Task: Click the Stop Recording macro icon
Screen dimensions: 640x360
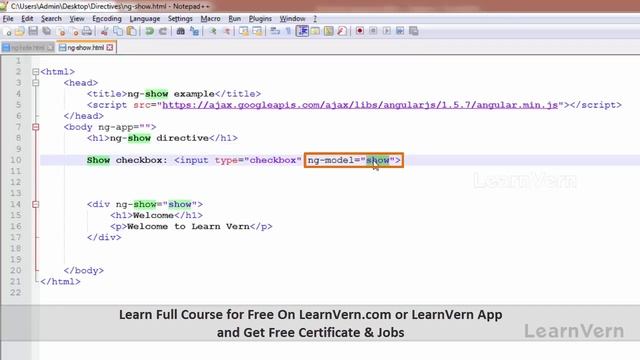Action: tap(373, 31)
